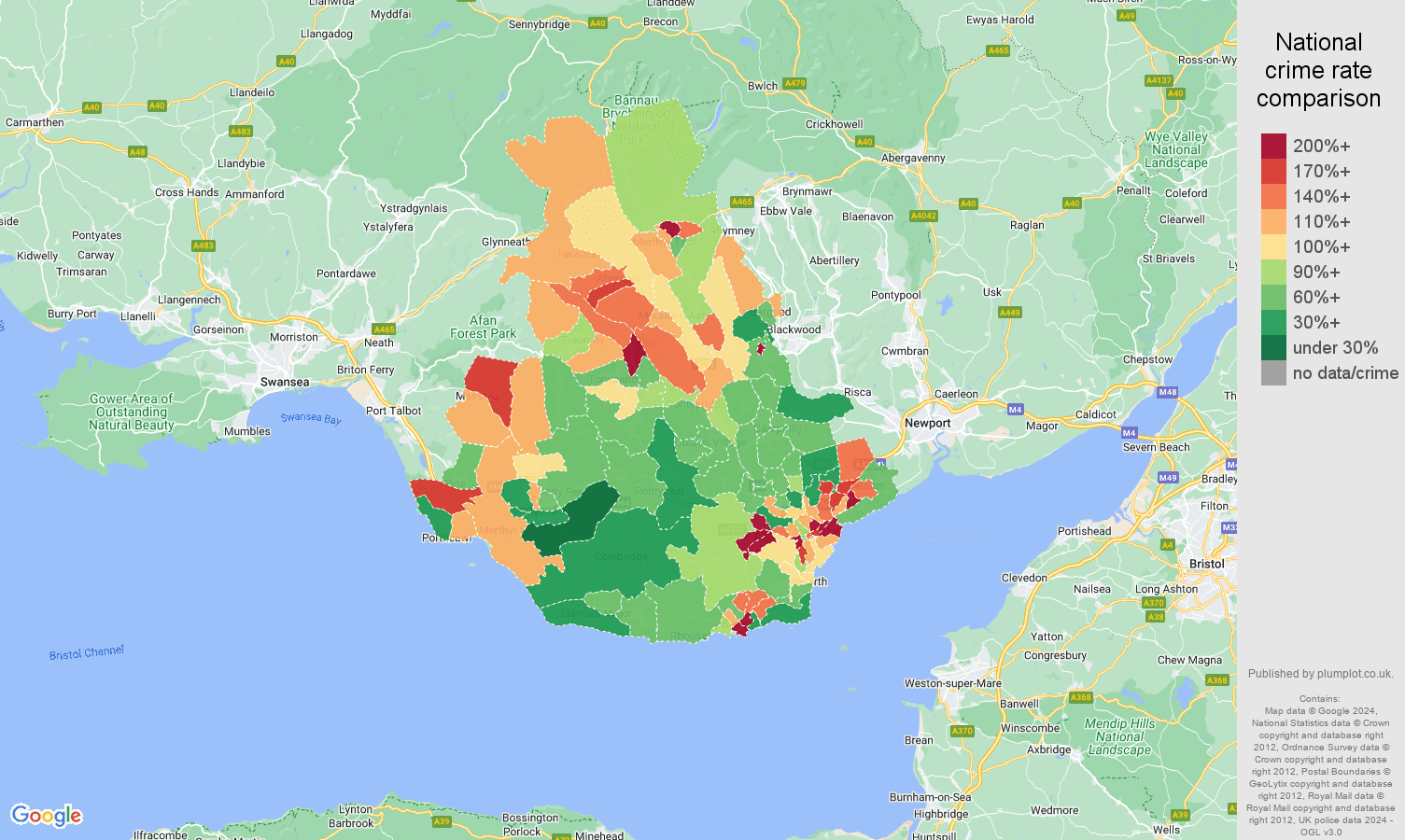Click the A48 road shield near Carmarthen

pos(137,152)
